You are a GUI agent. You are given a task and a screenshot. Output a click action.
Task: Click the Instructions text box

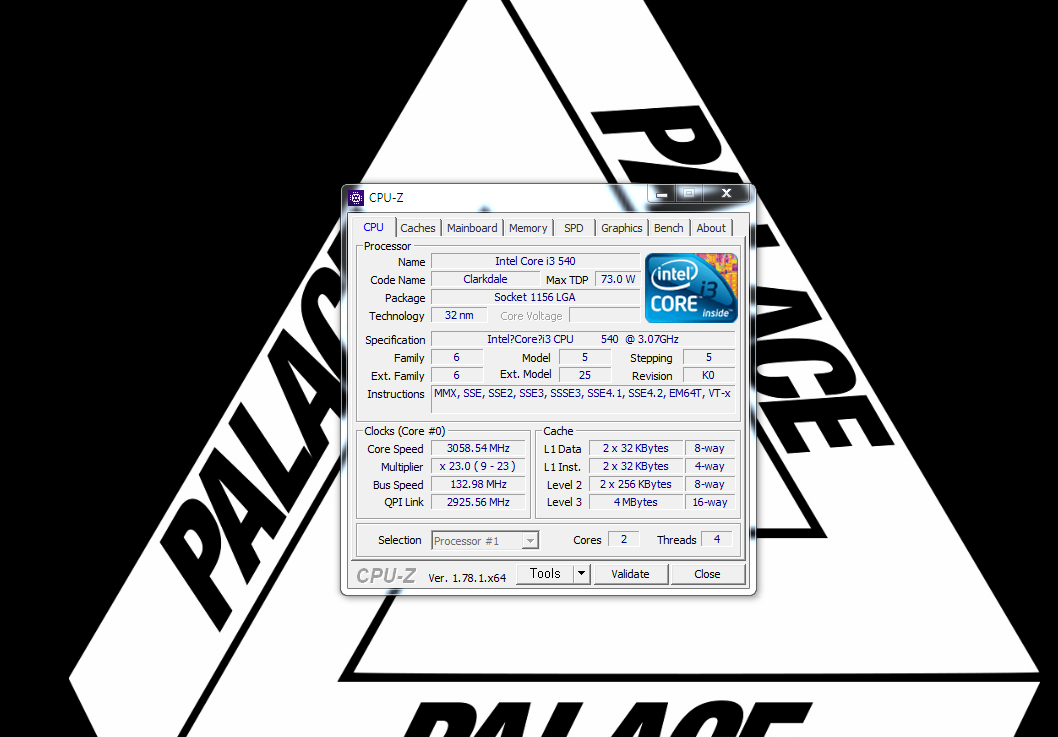click(x=583, y=399)
